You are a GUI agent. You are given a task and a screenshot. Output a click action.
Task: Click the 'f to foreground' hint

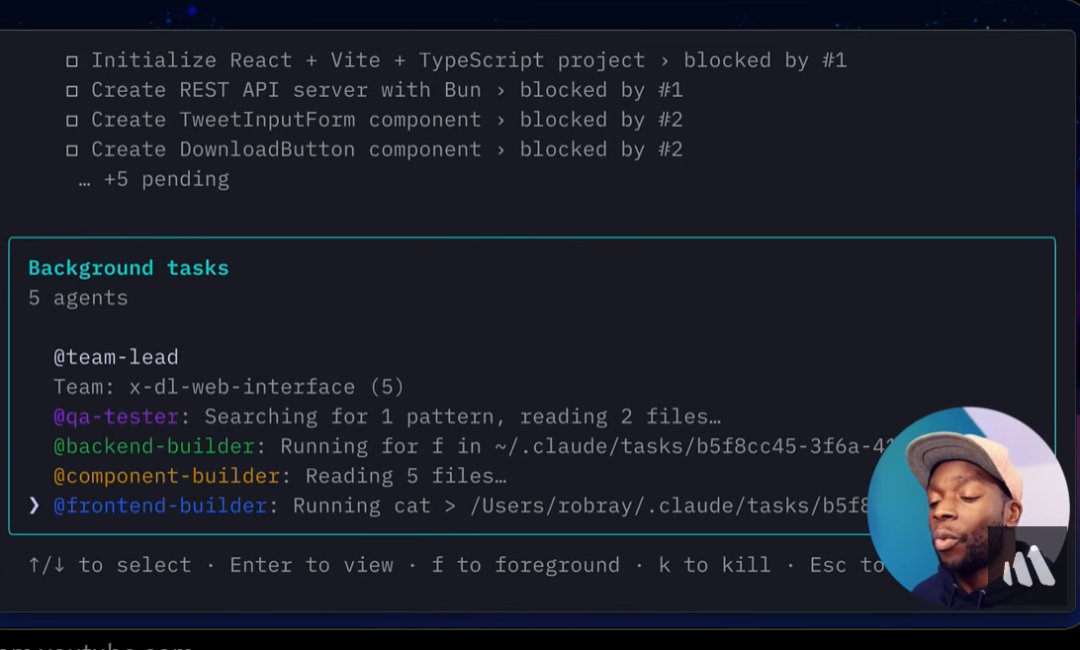tap(525, 565)
